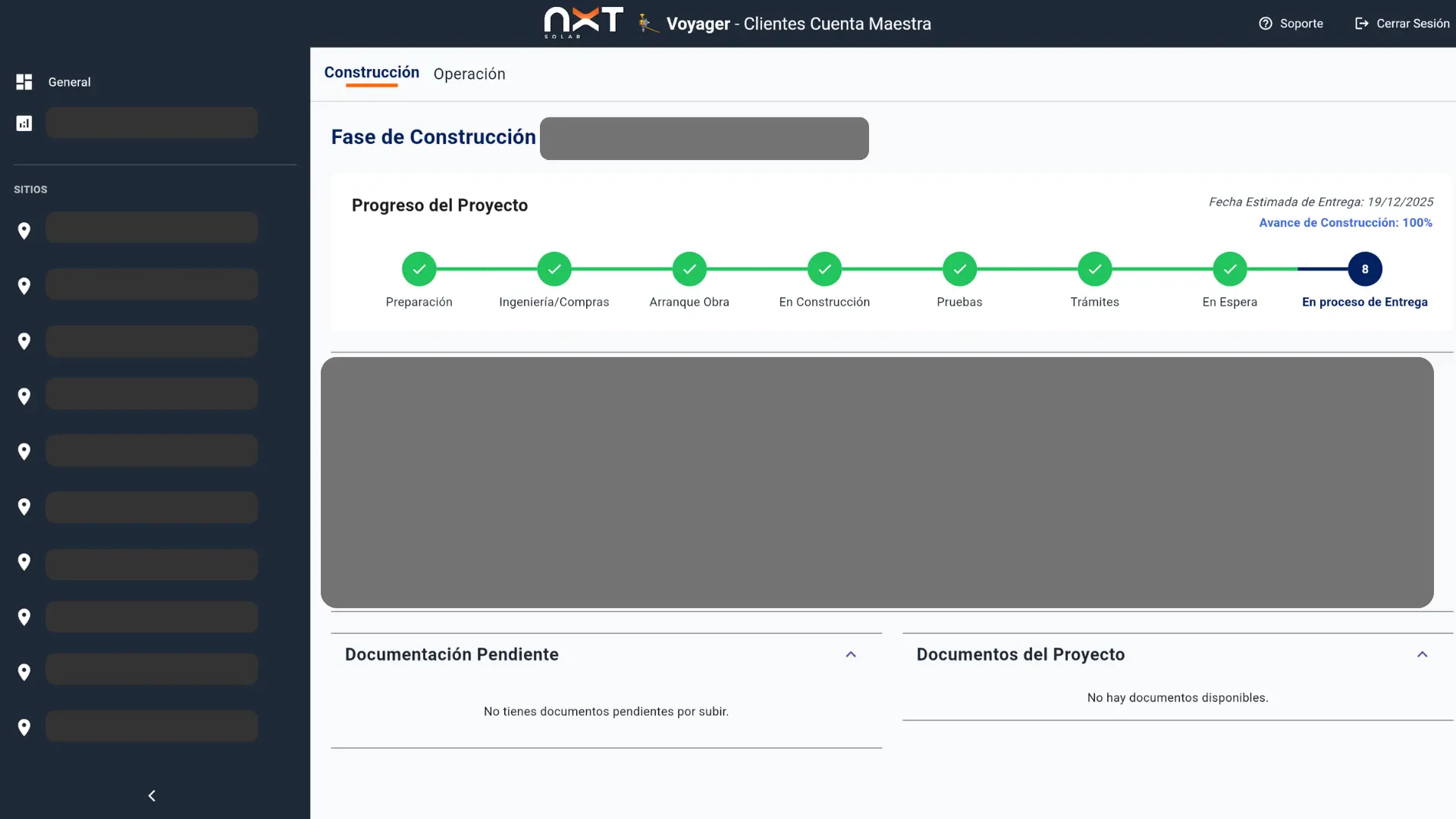The width and height of the screenshot is (1456, 819).
Task: Click the Voyager probe icon in header
Action: tap(648, 24)
